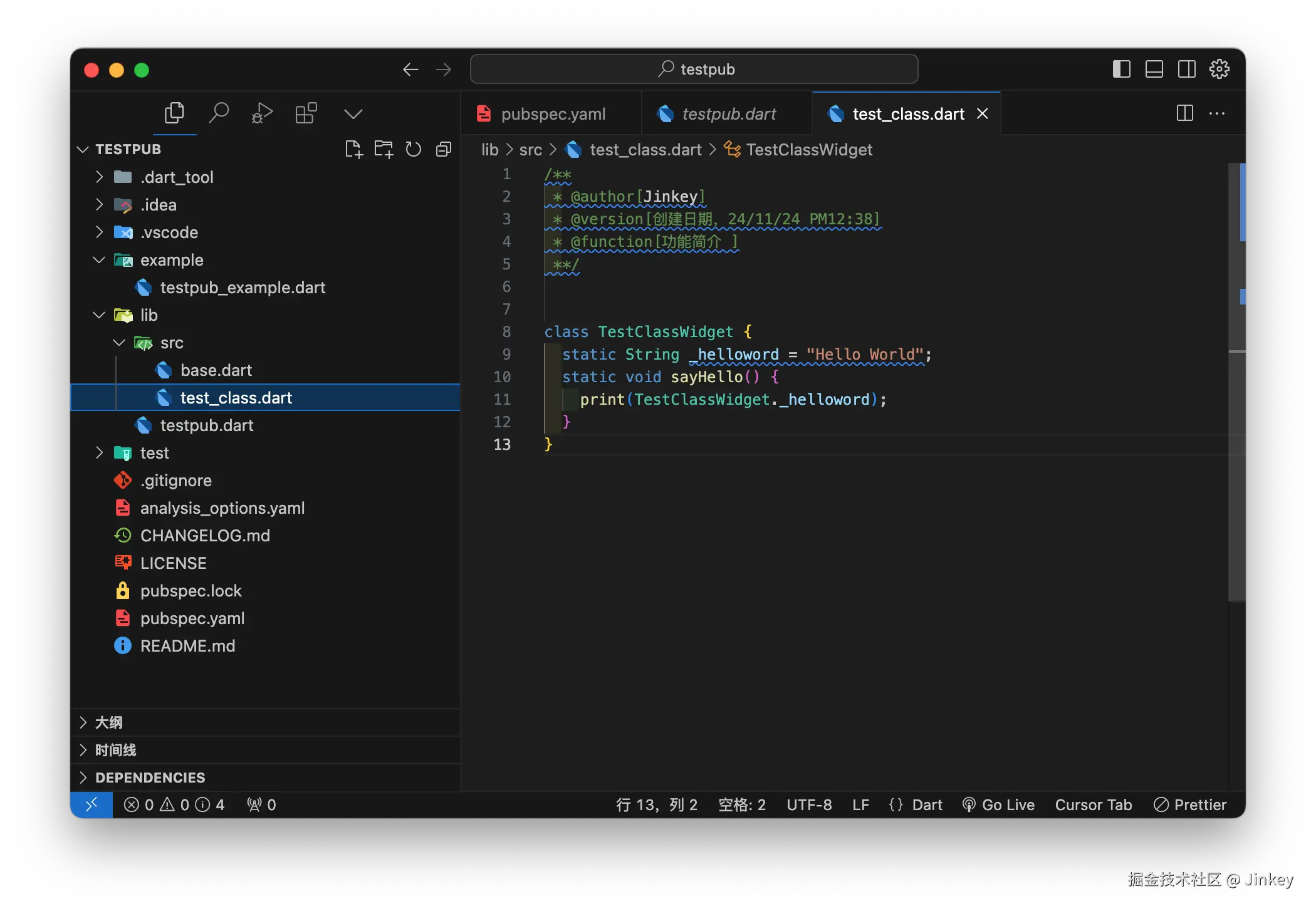Split the editor to the right
Image resolution: width=1316 pixels, height=911 pixels.
pyautogui.click(x=1184, y=113)
